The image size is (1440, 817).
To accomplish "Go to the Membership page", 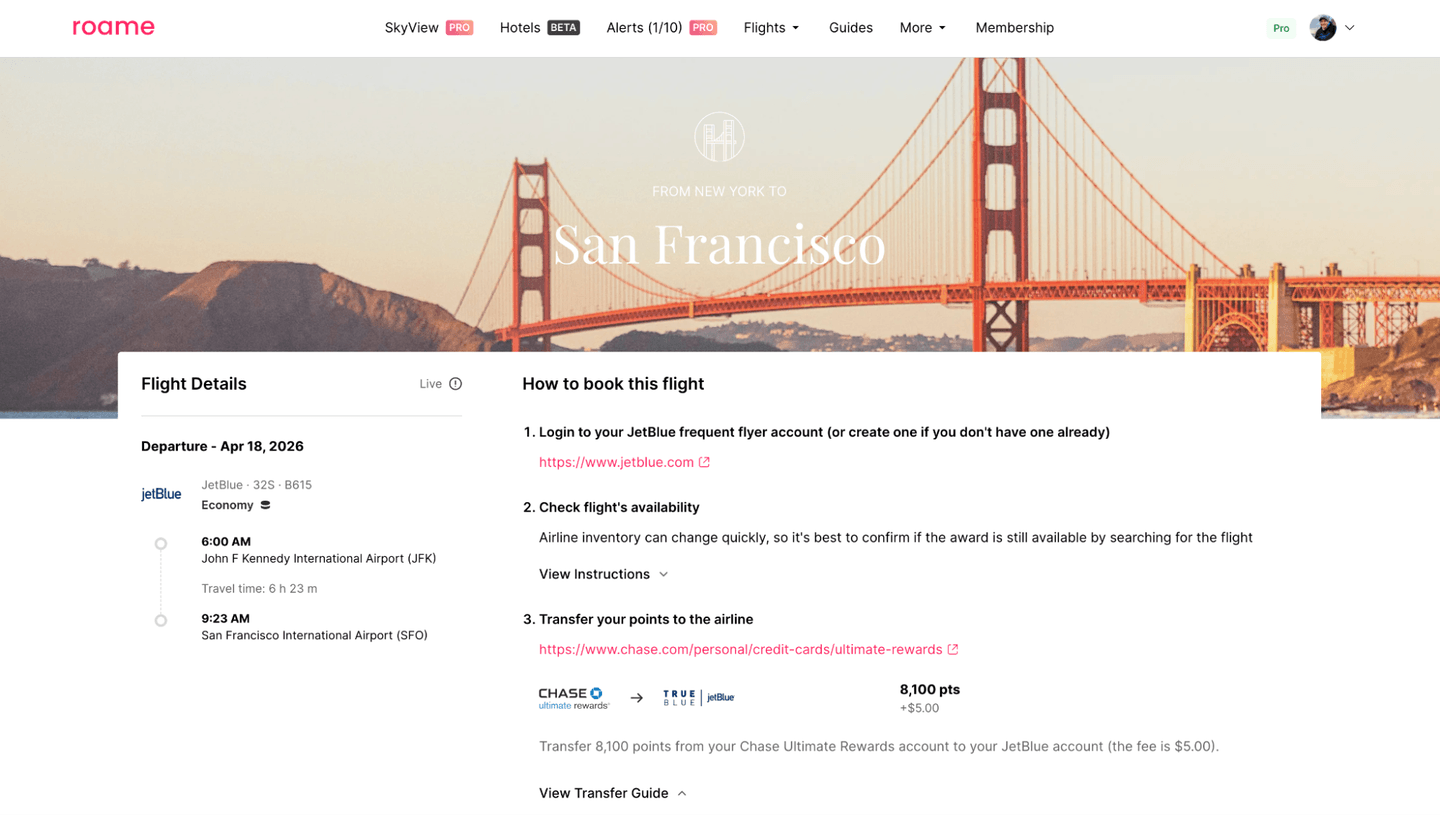I will point(1014,27).
